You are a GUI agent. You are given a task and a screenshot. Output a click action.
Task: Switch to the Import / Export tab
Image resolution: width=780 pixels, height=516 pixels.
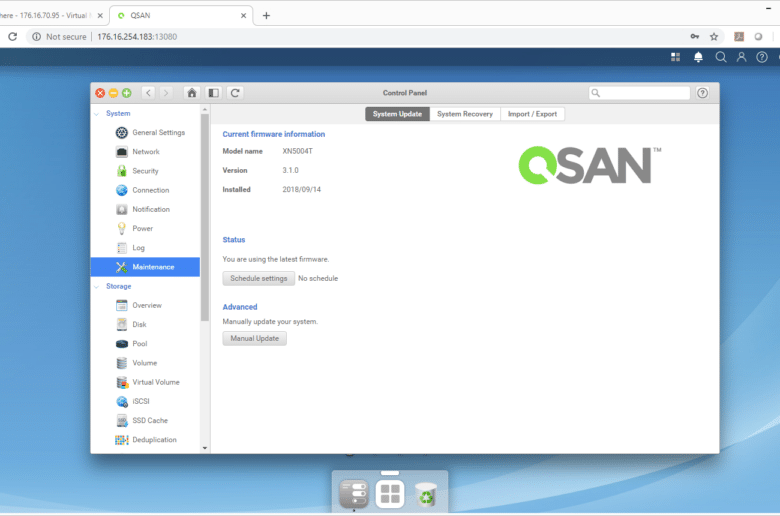pos(532,114)
